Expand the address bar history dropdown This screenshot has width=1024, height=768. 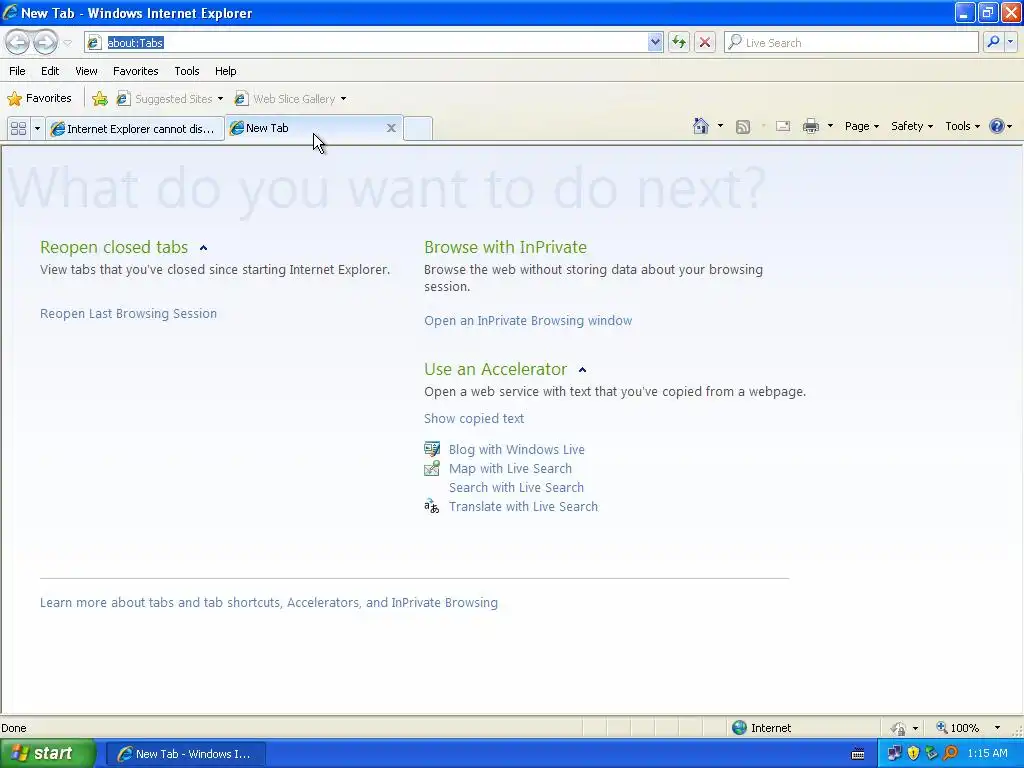pyautogui.click(x=655, y=42)
